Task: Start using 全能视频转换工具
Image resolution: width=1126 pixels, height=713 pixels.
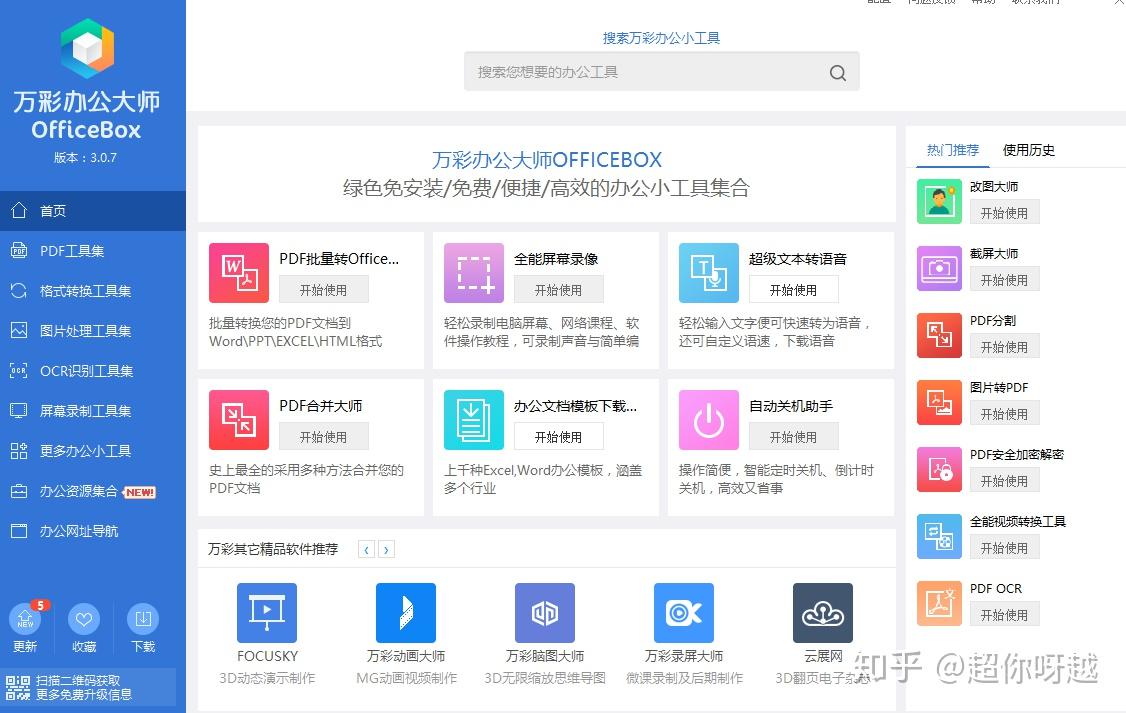Action: [x=1004, y=548]
